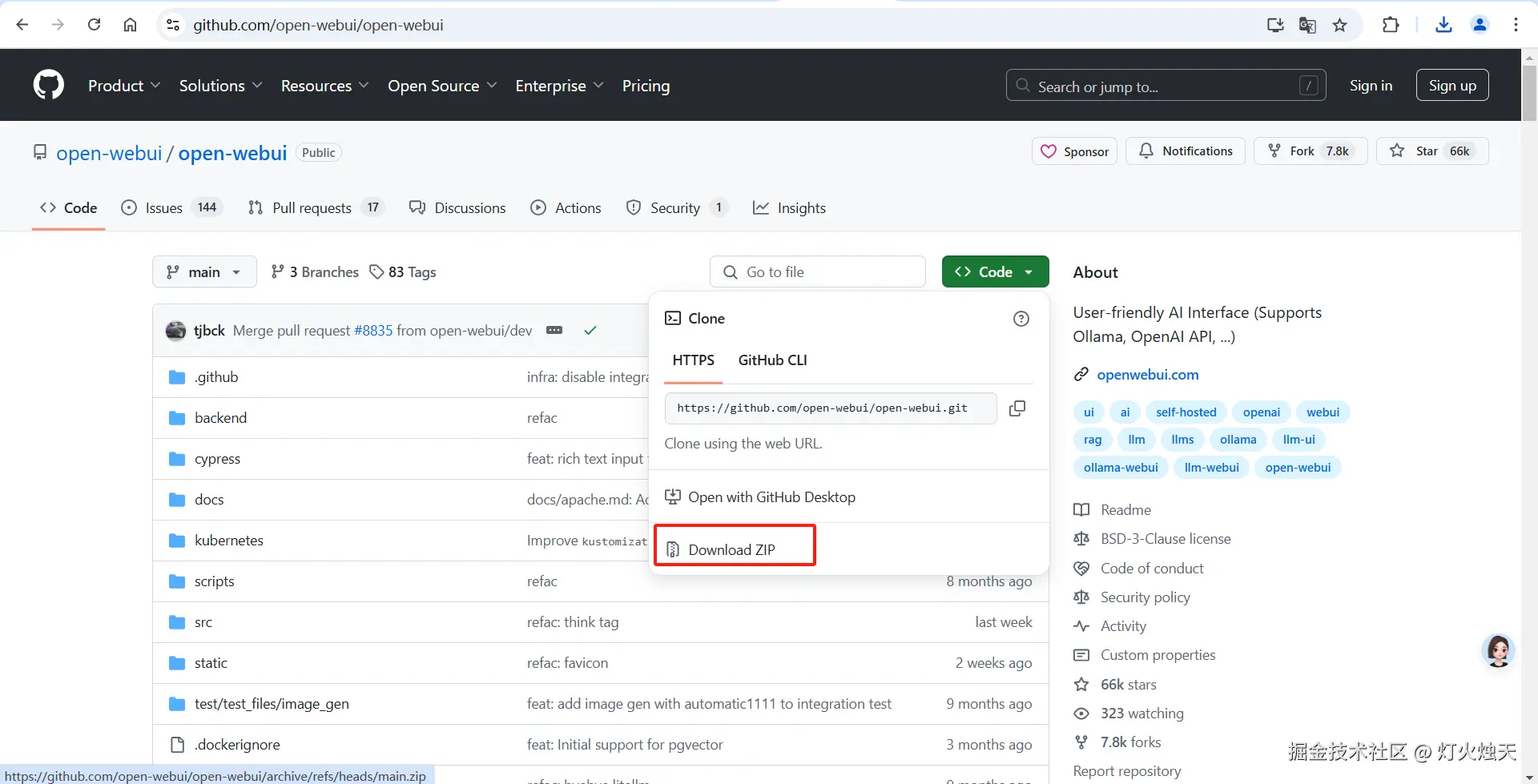View the 83 Tags link
Screen dimensions: 1538x784
pyautogui.click(x=403, y=272)
